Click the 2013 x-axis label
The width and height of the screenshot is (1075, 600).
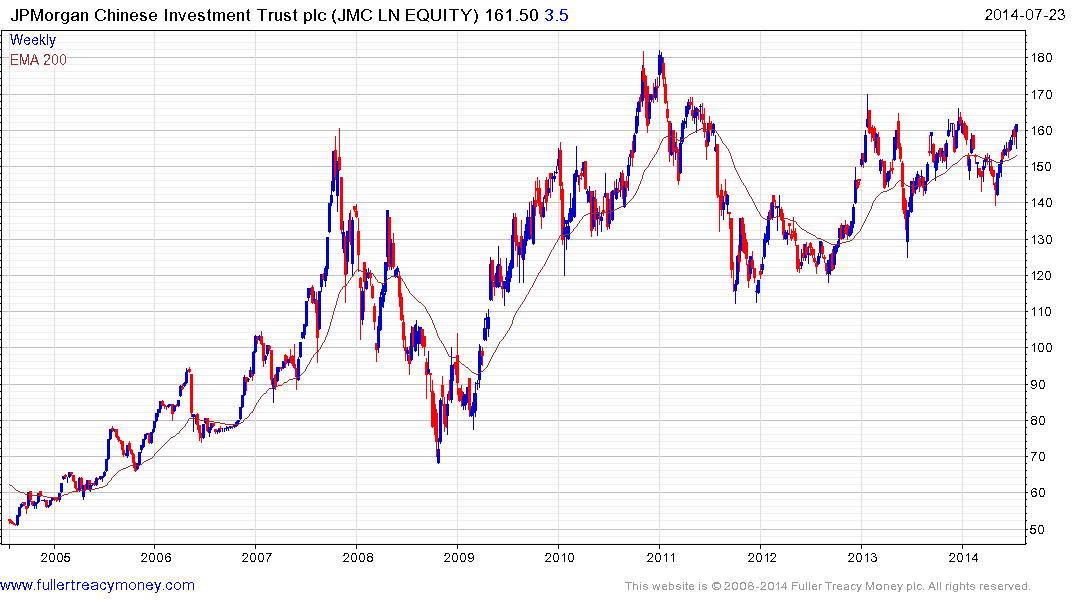pyautogui.click(x=862, y=557)
